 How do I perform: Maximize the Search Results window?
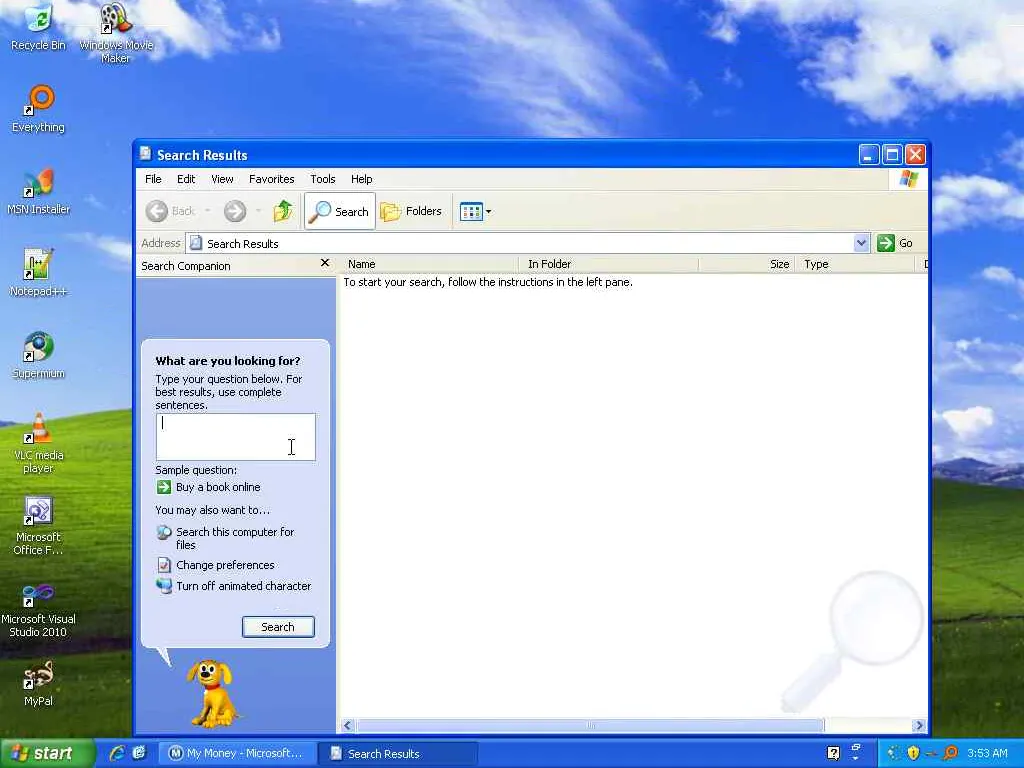(x=892, y=155)
